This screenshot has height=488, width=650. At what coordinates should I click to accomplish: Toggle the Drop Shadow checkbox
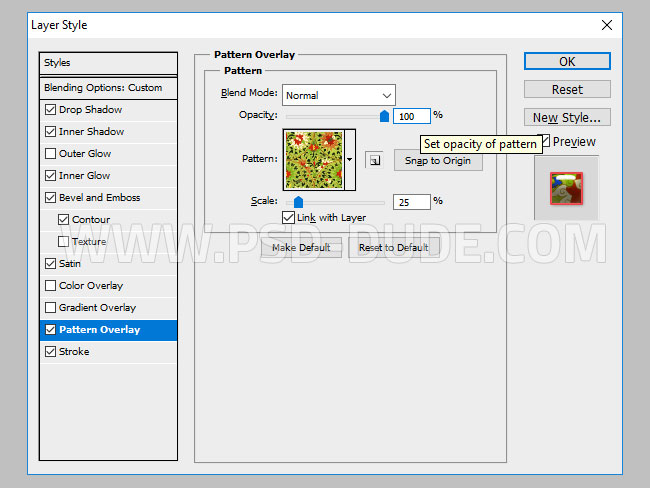click(x=51, y=109)
